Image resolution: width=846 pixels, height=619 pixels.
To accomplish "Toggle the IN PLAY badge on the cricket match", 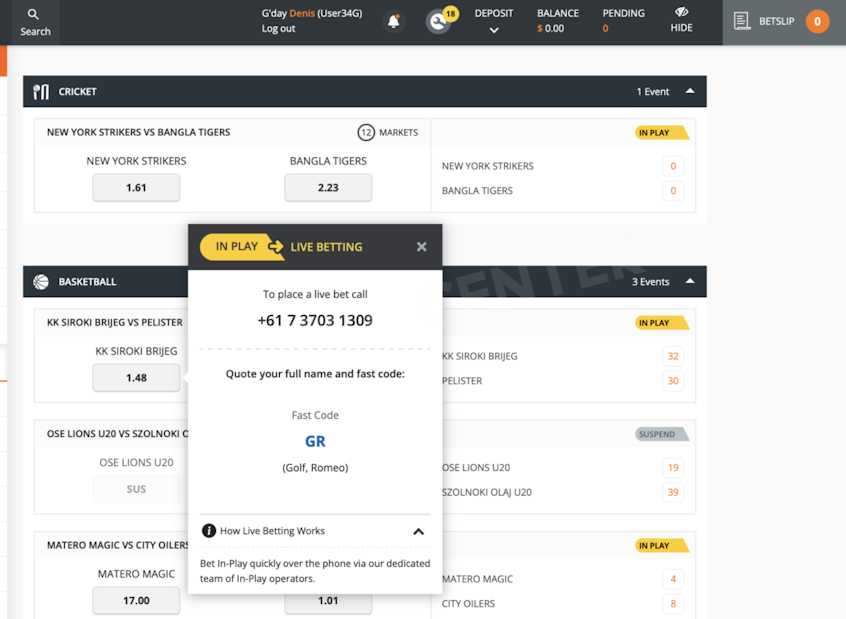I will [x=662, y=132].
